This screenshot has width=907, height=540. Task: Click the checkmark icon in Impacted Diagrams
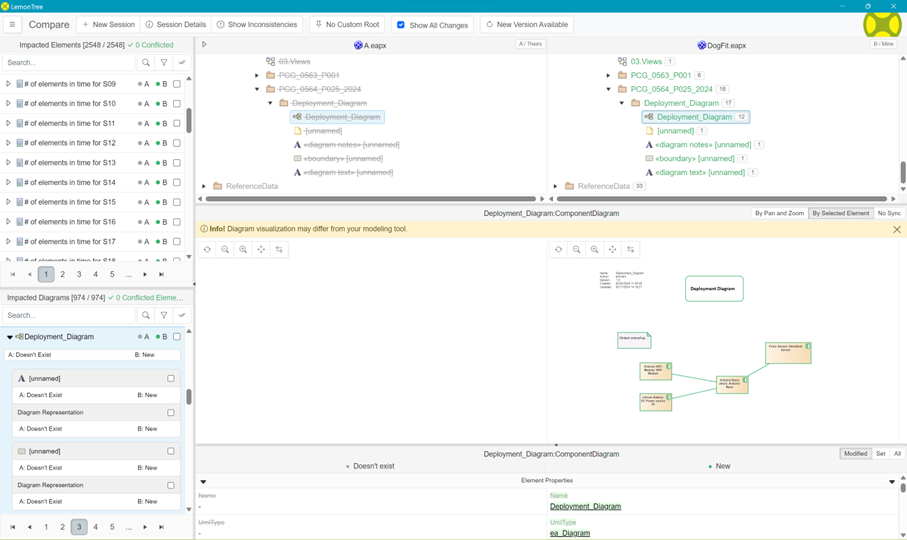pos(182,315)
